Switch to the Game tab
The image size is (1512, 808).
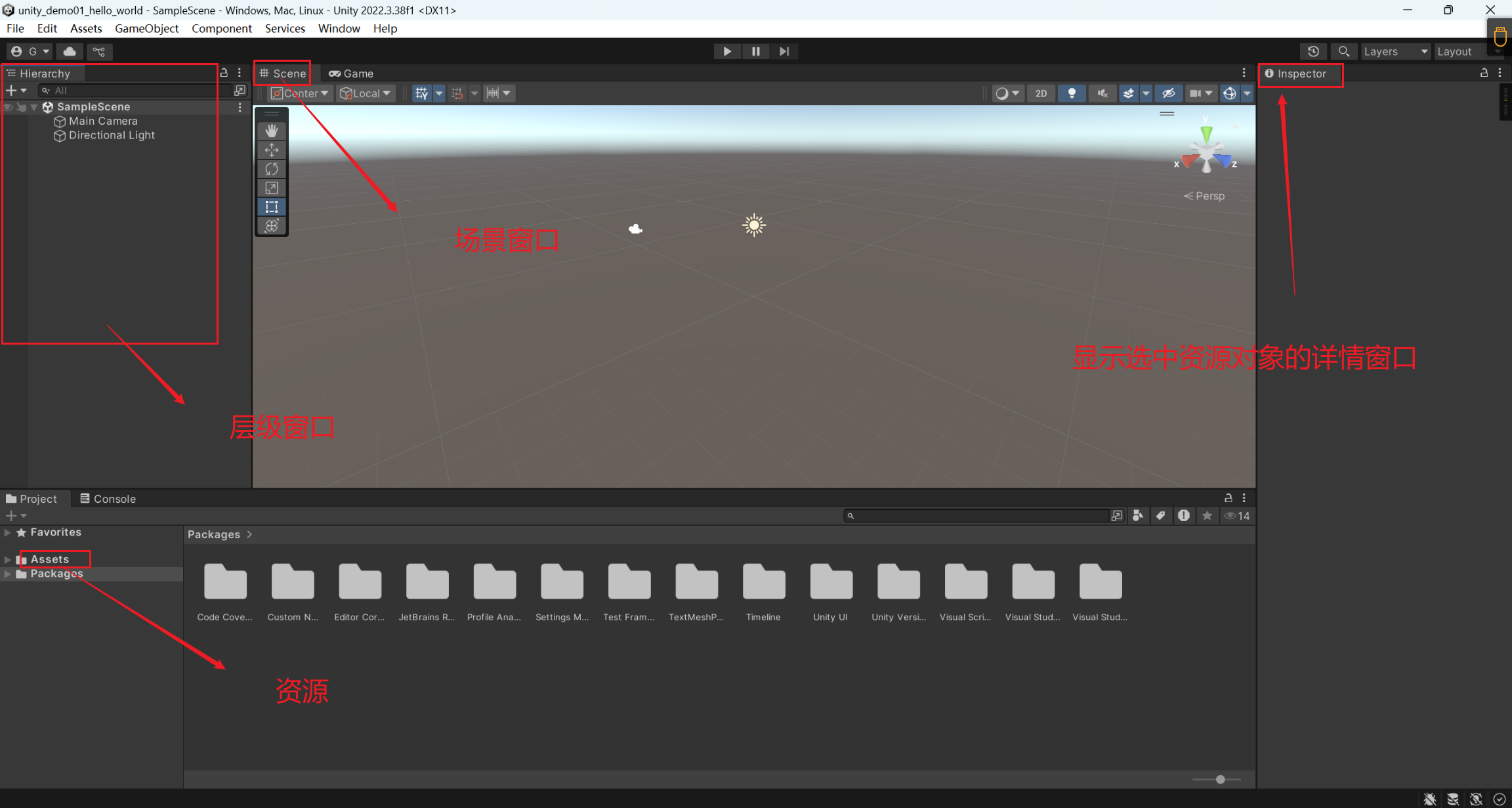coord(351,74)
